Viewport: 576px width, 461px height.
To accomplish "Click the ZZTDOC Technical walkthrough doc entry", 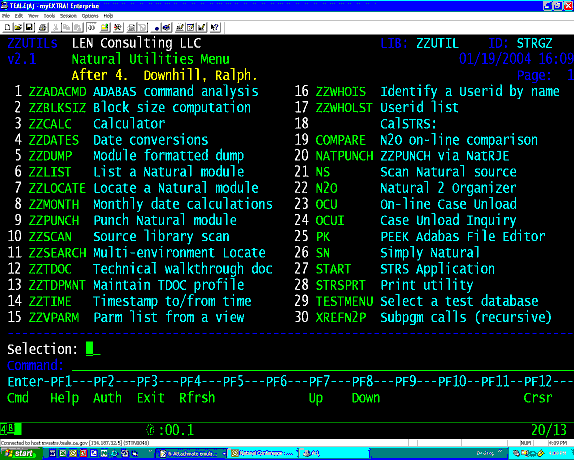I will [x=140, y=269].
